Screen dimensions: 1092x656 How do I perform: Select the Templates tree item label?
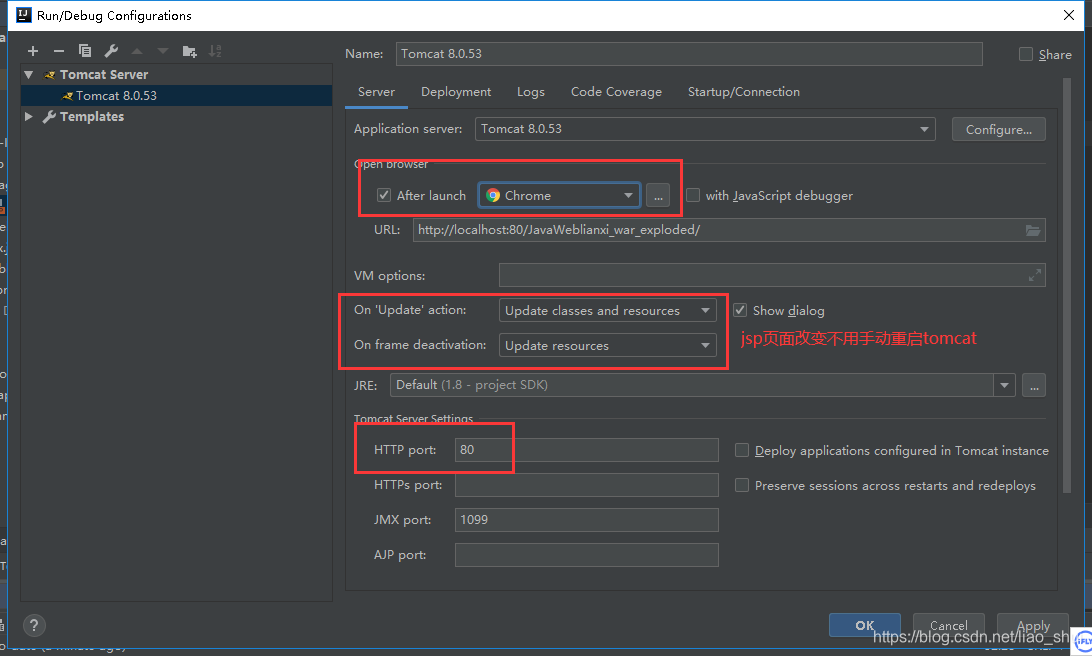tap(91, 116)
